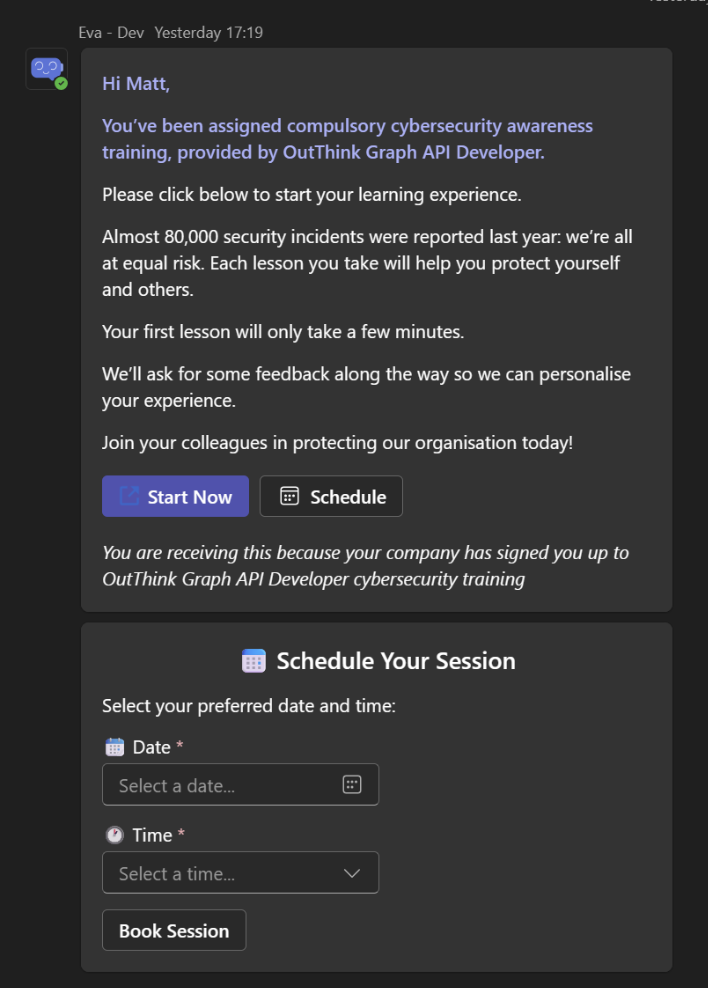Click the calendar icon next to Date label
This screenshot has width=708, height=988.
pyautogui.click(x=114, y=747)
